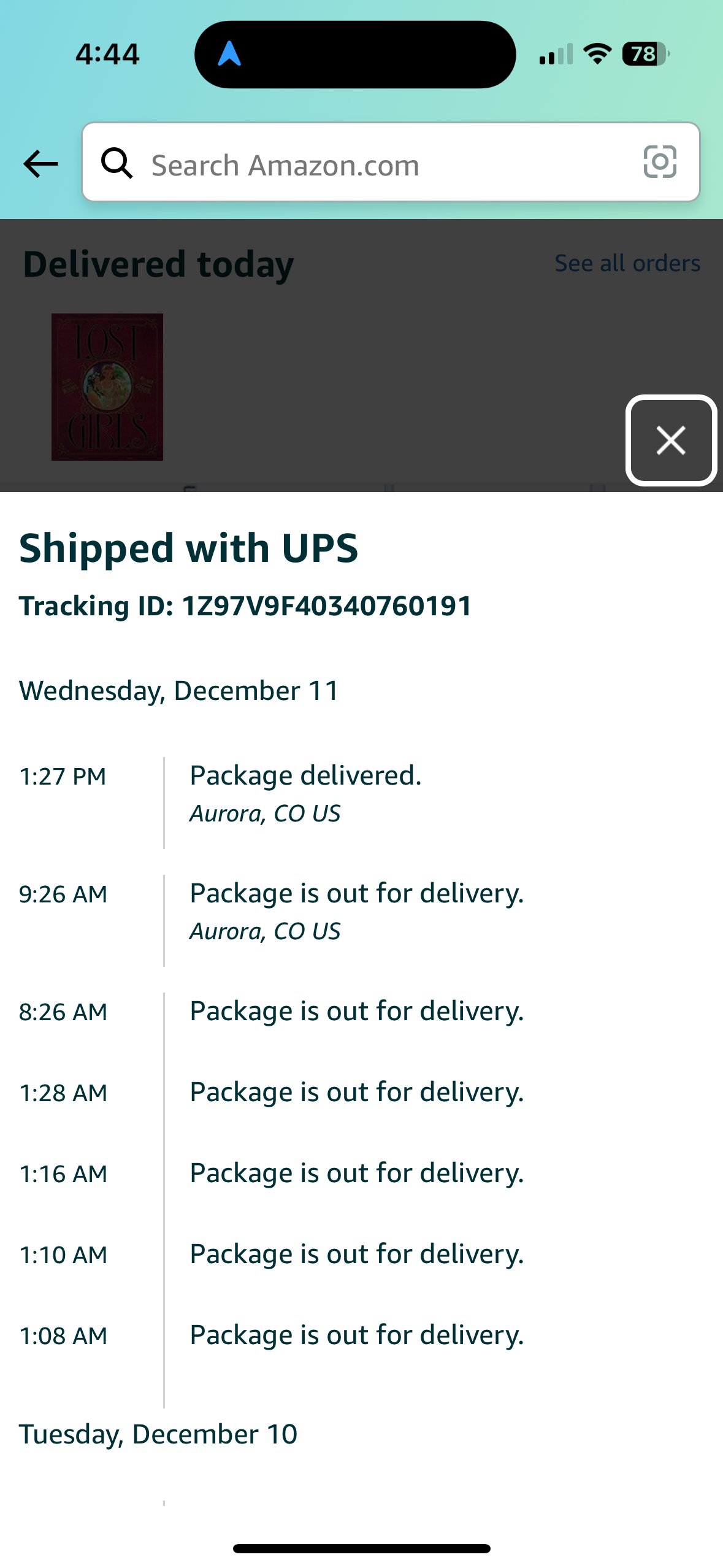Open the See all orders link
This screenshot has height=1568, width=723.
[627, 263]
